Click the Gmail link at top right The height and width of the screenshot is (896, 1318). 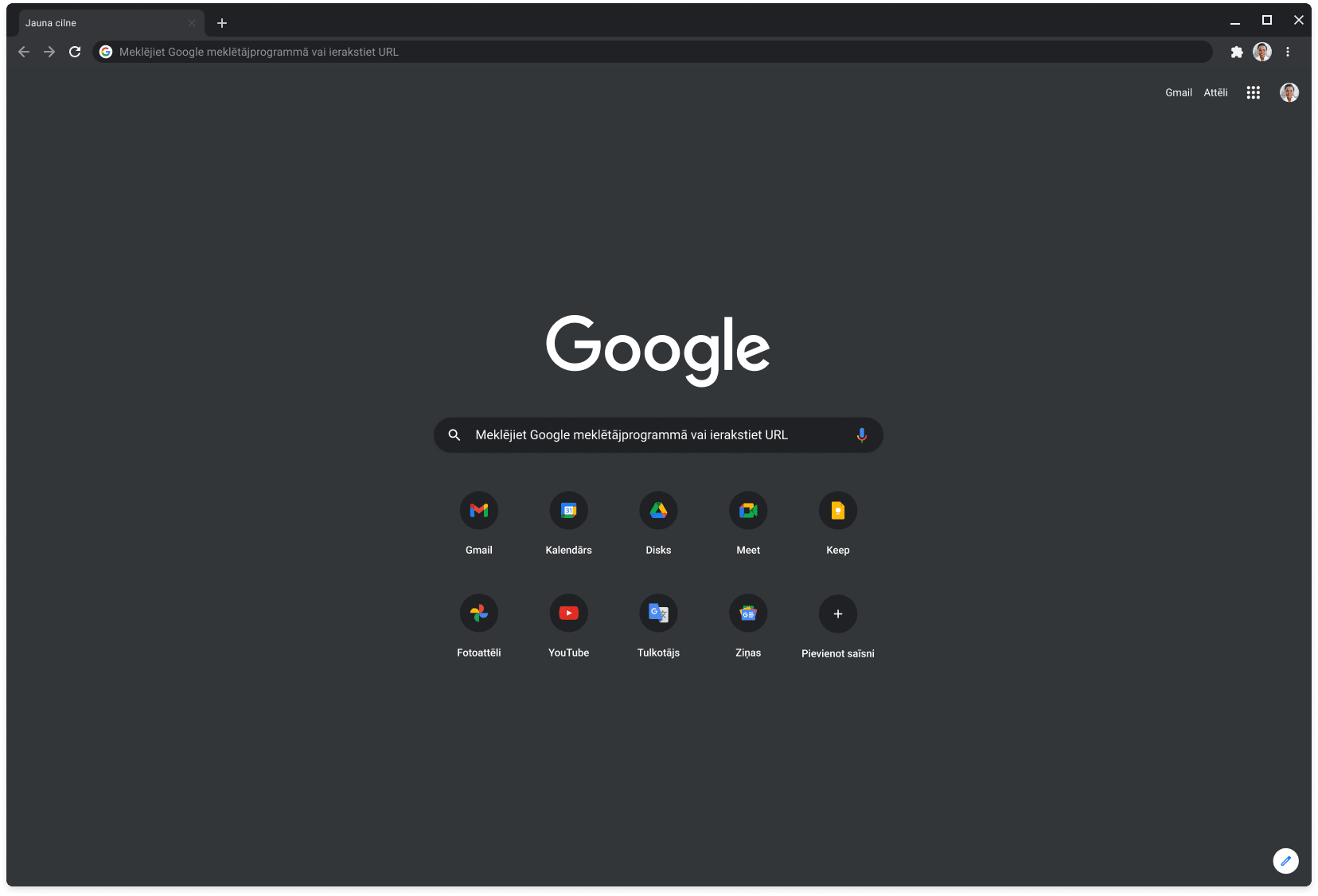1178,92
